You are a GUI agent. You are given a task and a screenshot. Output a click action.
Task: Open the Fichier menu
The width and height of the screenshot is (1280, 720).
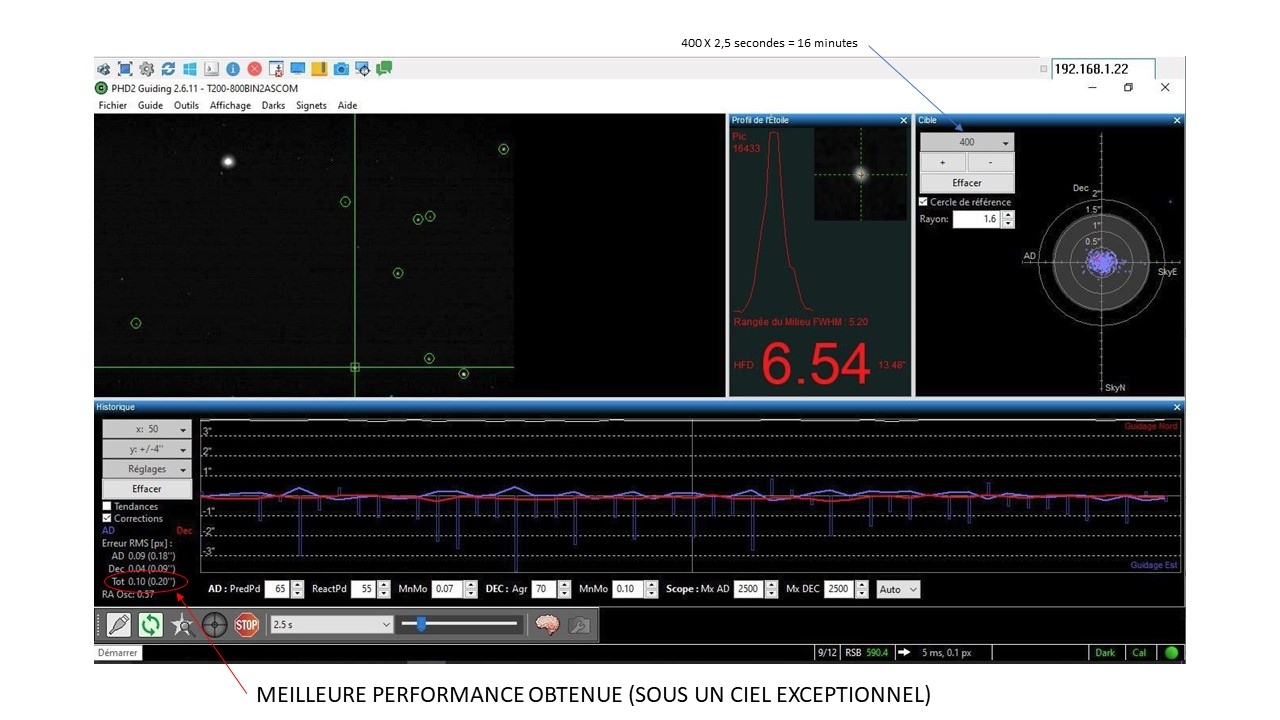[113, 105]
